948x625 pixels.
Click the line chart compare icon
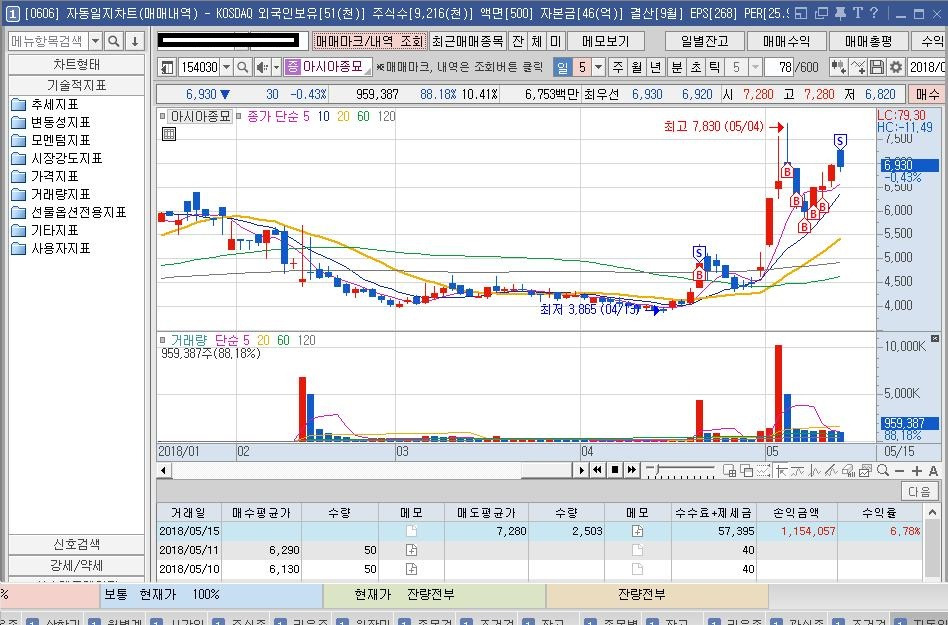[857, 67]
